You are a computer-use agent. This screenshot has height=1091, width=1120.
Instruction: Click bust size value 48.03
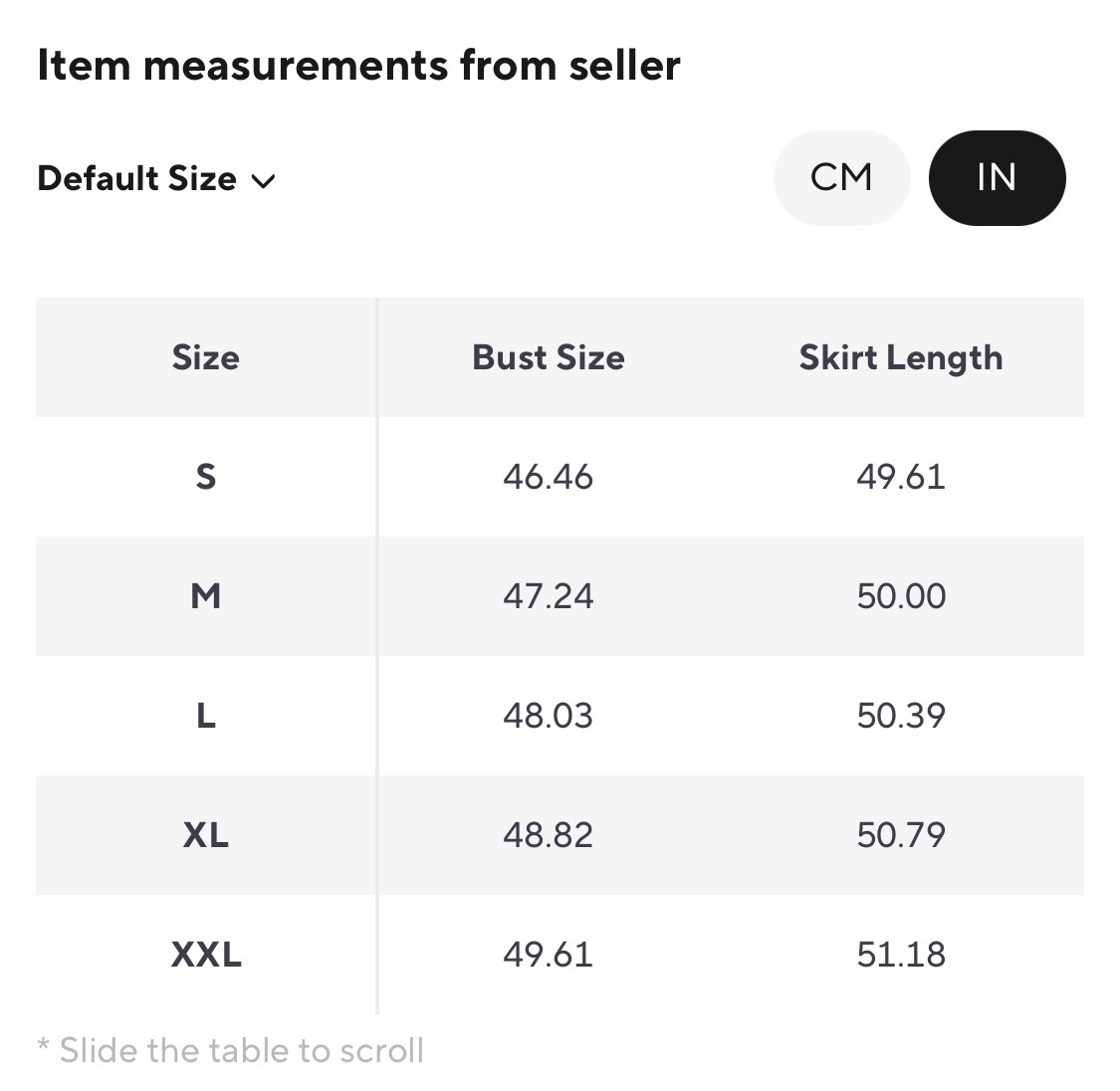tap(549, 716)
